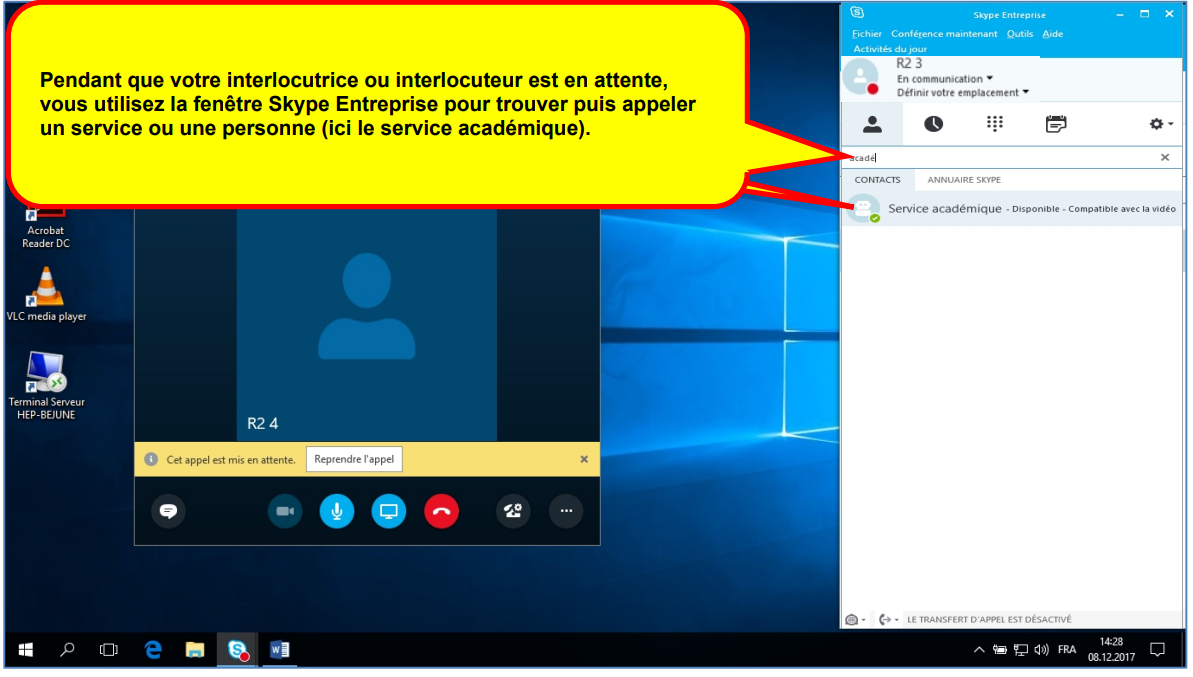The height and width of the screenshot is (677, 1193).
Task: Select the Service académique contact result
Action: [x=1012, y=208]
